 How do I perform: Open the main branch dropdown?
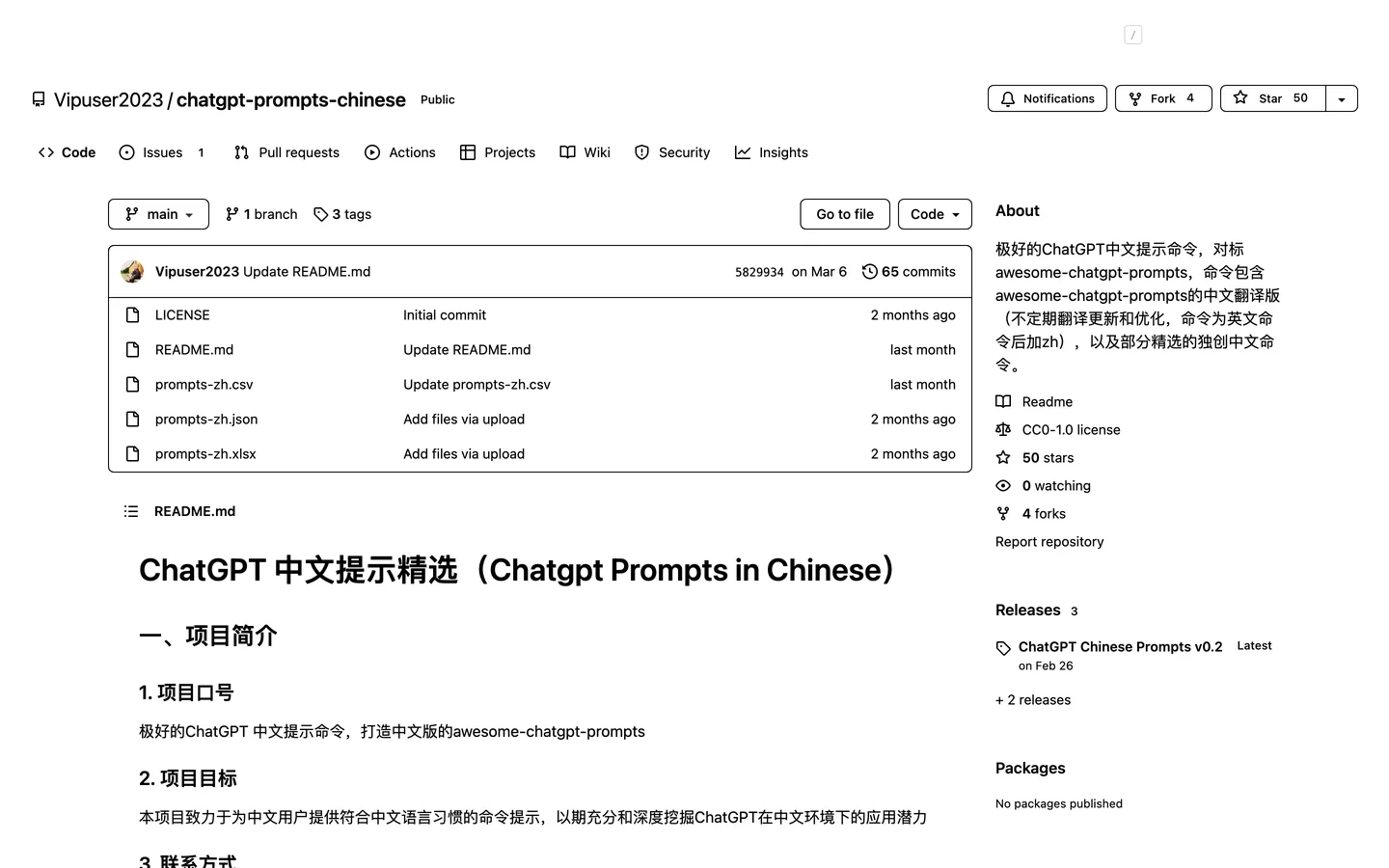tap(158, 214)
